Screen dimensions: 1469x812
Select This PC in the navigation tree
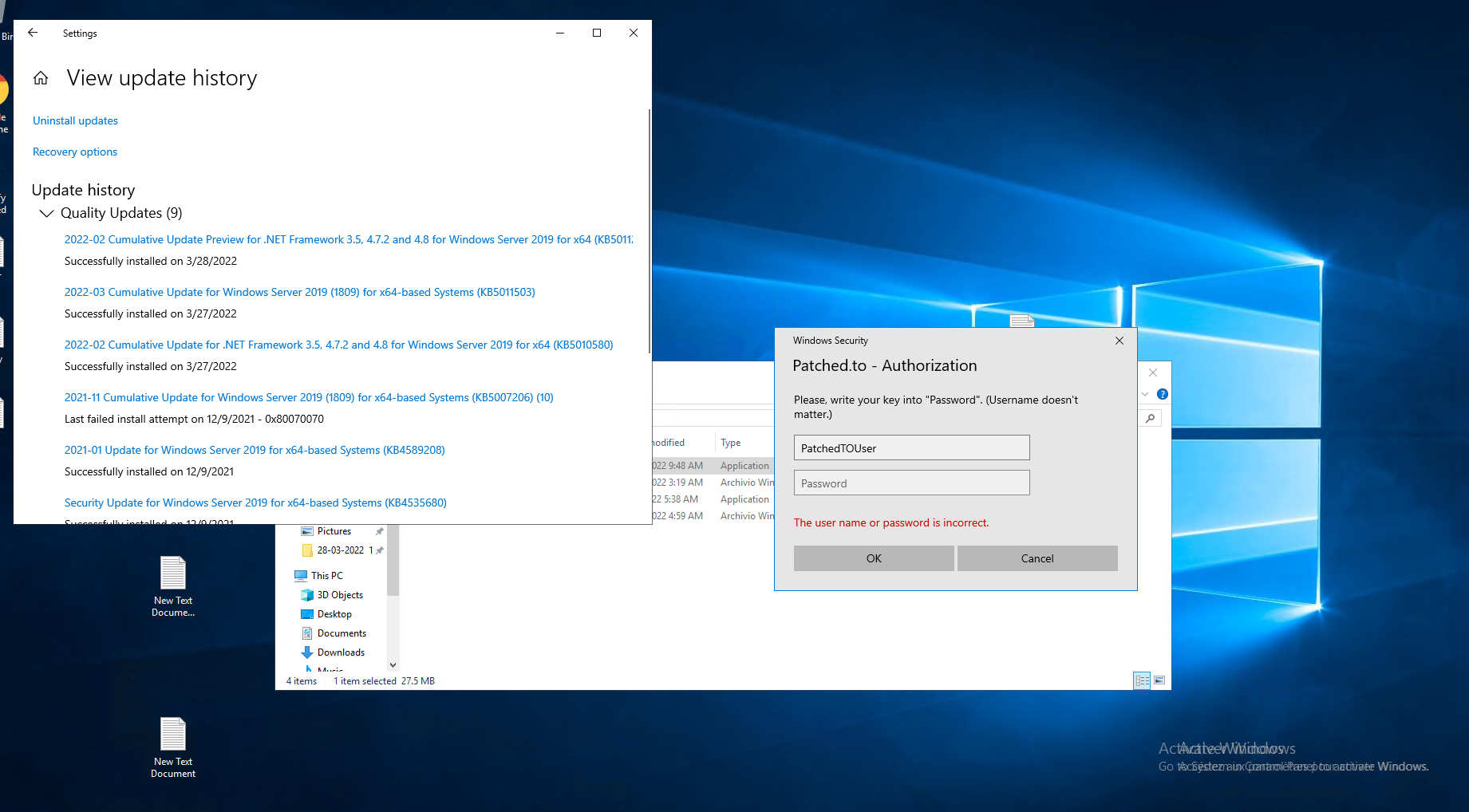point(327,576)
